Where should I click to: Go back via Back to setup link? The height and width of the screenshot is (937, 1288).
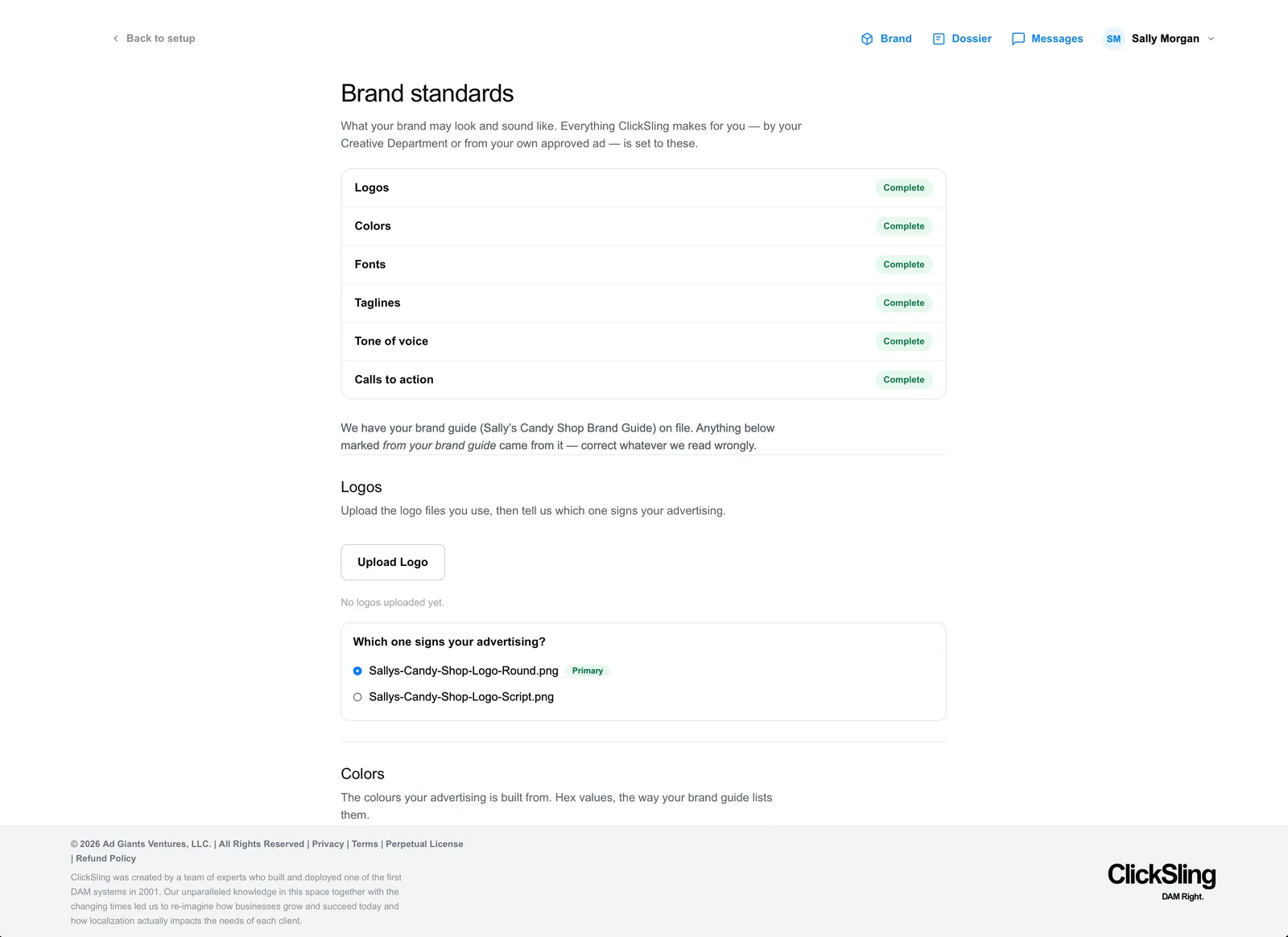click(x=154, y=39)
